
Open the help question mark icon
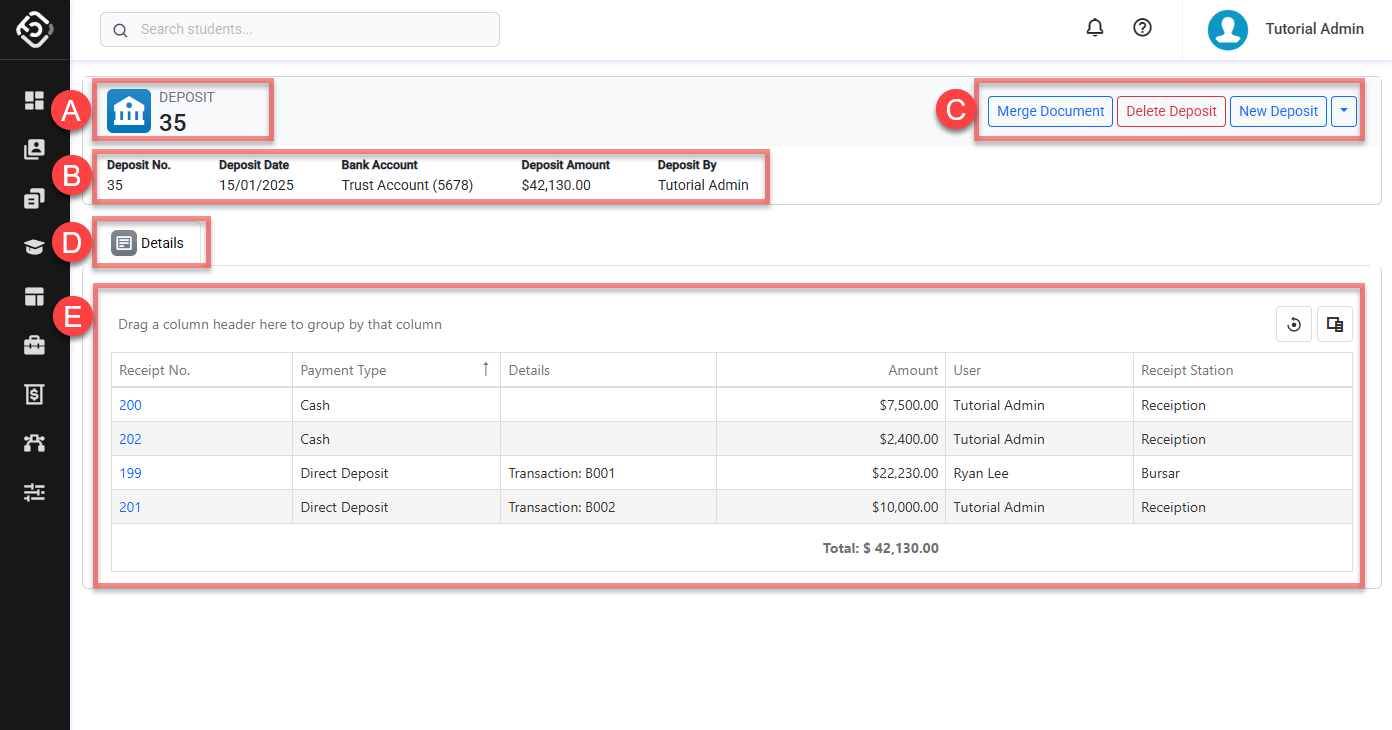[1142, 28]
